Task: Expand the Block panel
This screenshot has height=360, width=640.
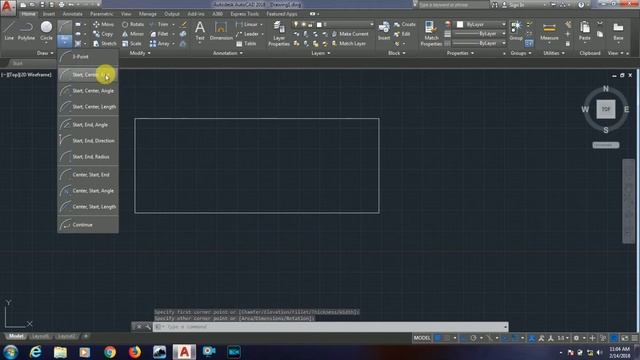Action: [397, 53]
